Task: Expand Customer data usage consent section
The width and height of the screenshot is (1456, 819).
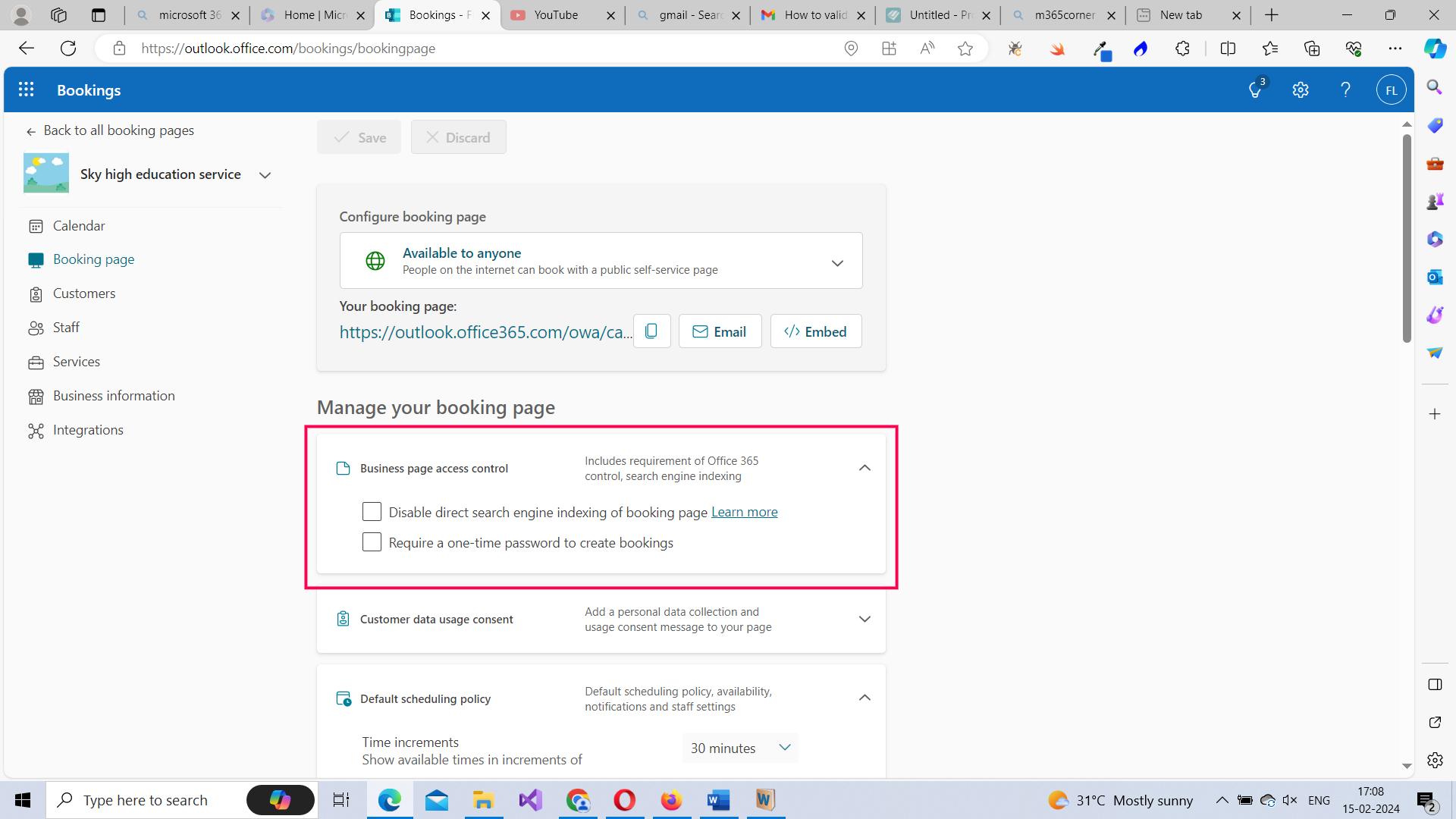Action: pyautogui.click(x=864, y=619)
